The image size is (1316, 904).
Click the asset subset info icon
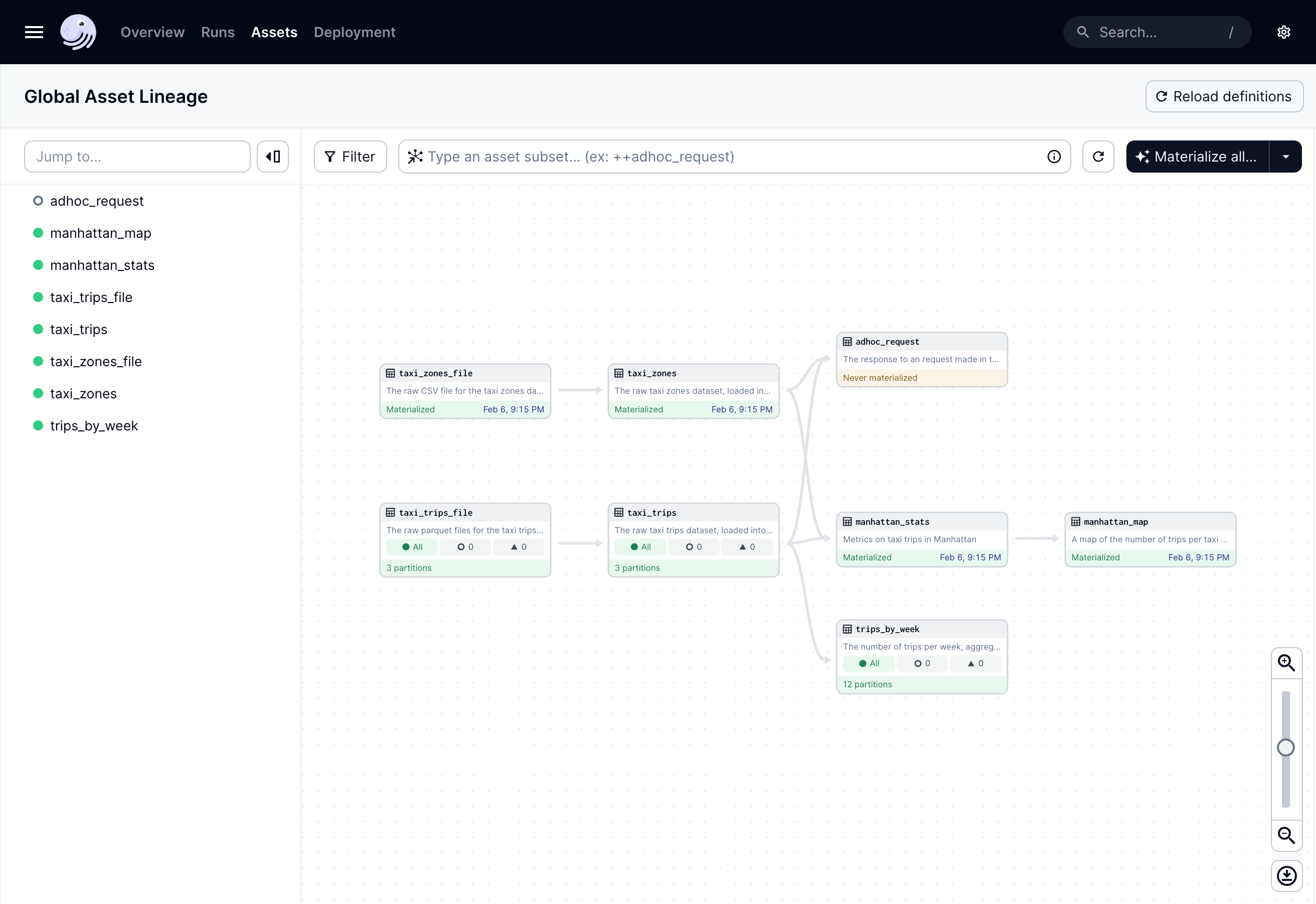[x=1054, y=157]
